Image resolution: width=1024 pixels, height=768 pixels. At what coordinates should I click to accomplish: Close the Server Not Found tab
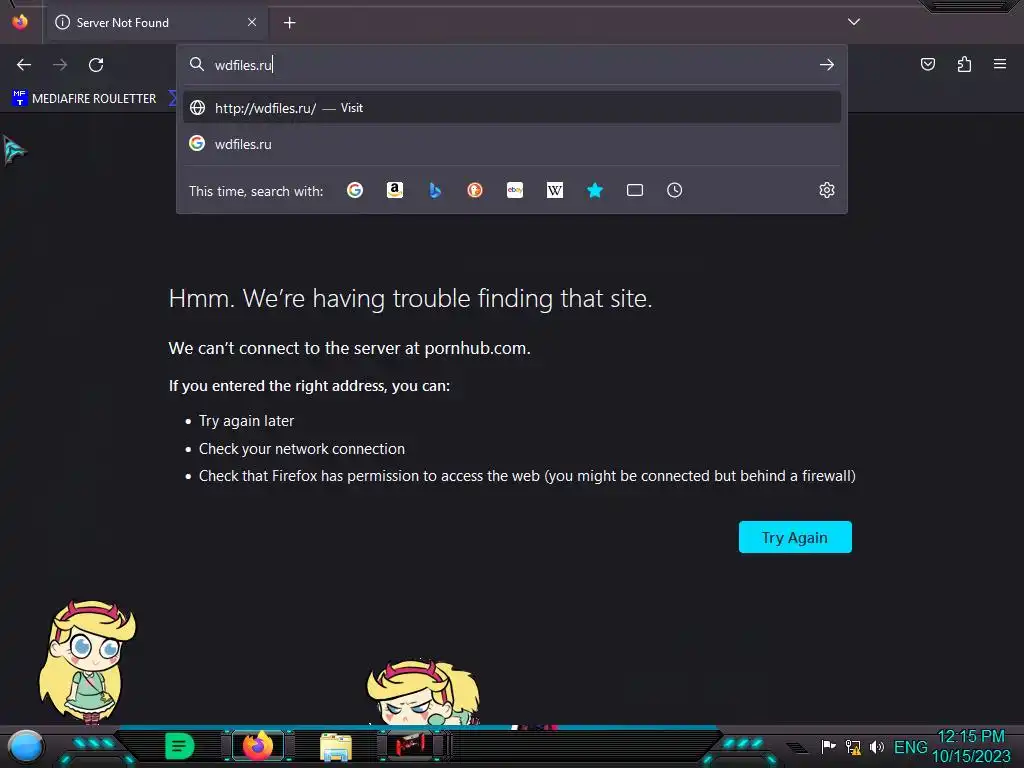(x=252, y=22)
